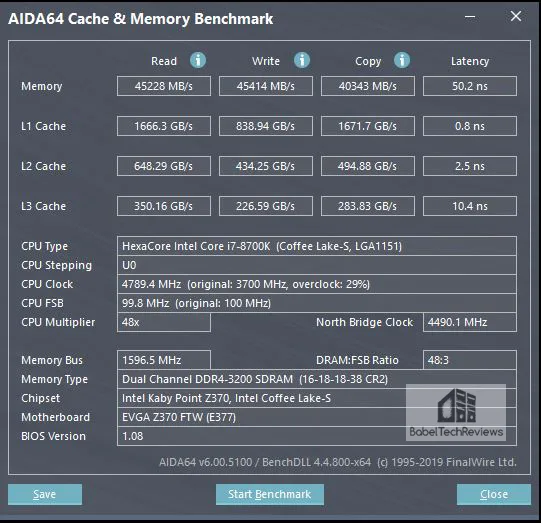Select the L2 Cache latency 2.5 ns
Image resolution: width=541 pixels, height=523 pixels.
470,166
